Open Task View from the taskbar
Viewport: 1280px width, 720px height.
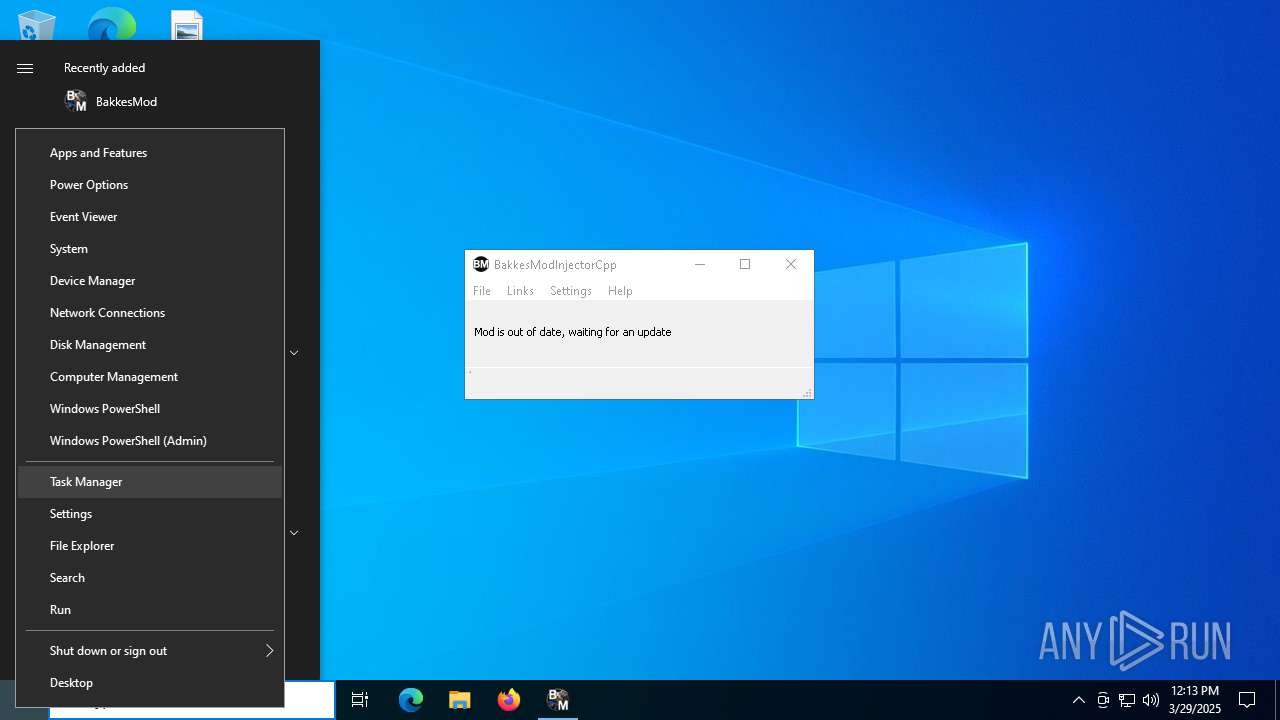(360, 700)
